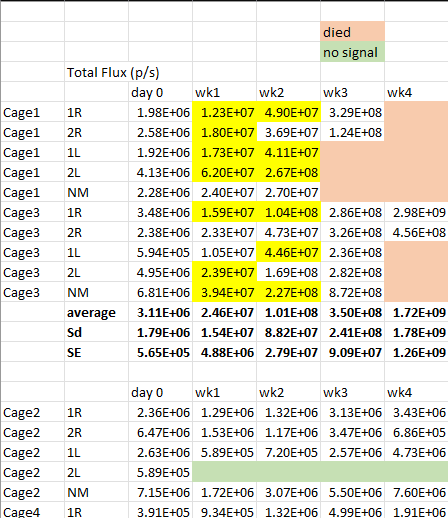Click cell containing 2.98E+09

[x=416, y=212]
